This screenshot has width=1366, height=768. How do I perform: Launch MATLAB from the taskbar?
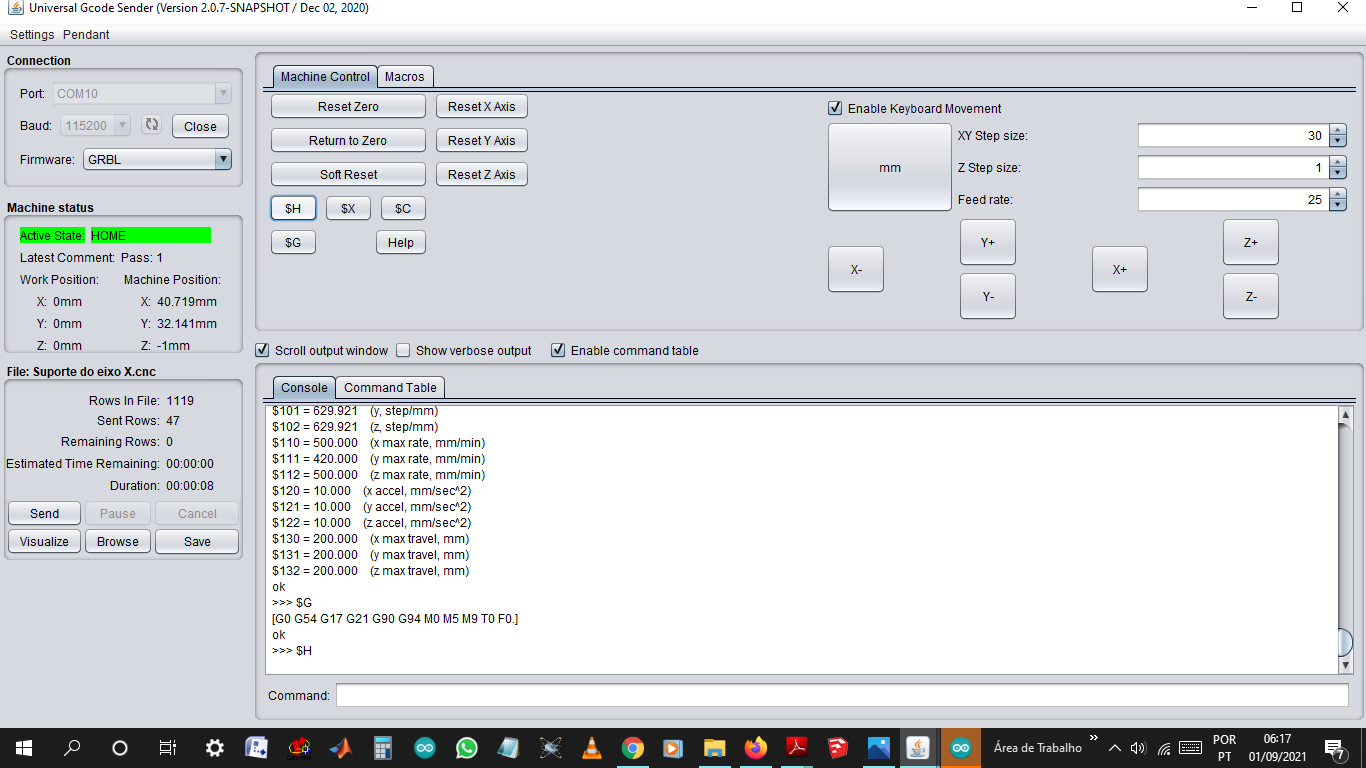click(341, 747)
